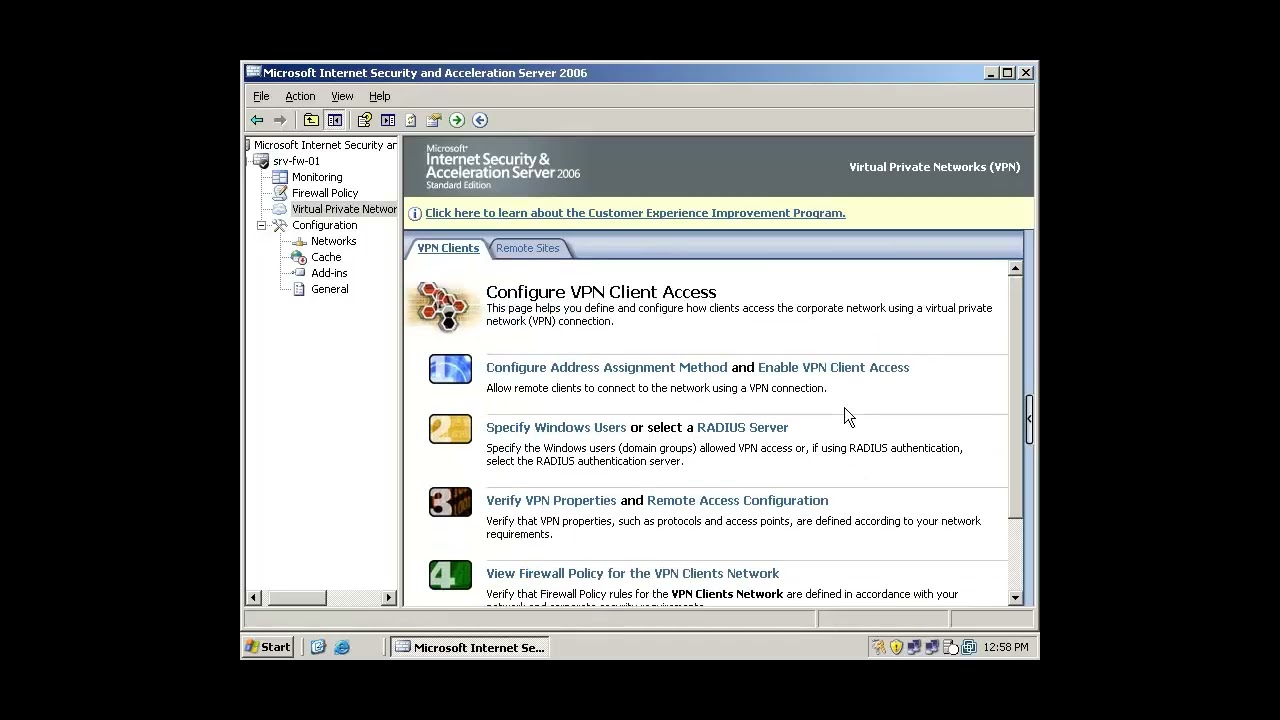
Task: Select the root Microsoft Internet Security node
Action: tap(325, 145)
